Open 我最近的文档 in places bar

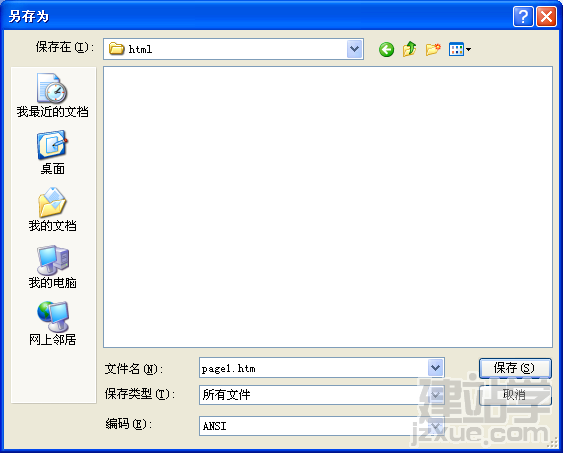click(x=52, y=95)
